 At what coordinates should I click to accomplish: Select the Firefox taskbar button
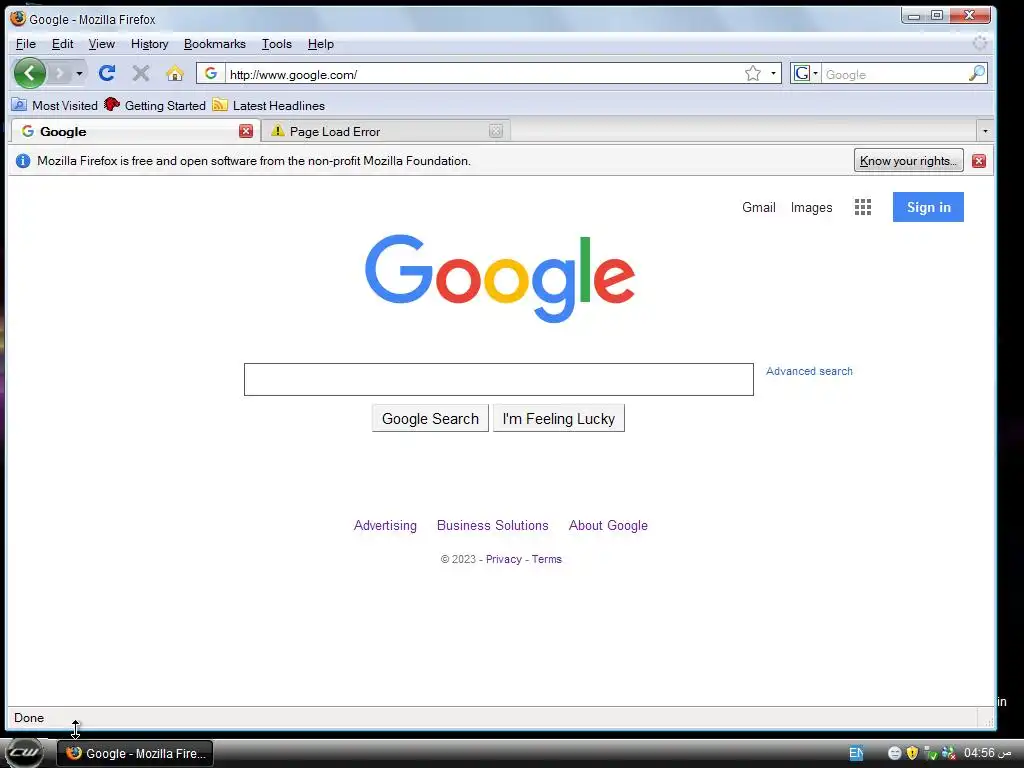tap(135, 753)
